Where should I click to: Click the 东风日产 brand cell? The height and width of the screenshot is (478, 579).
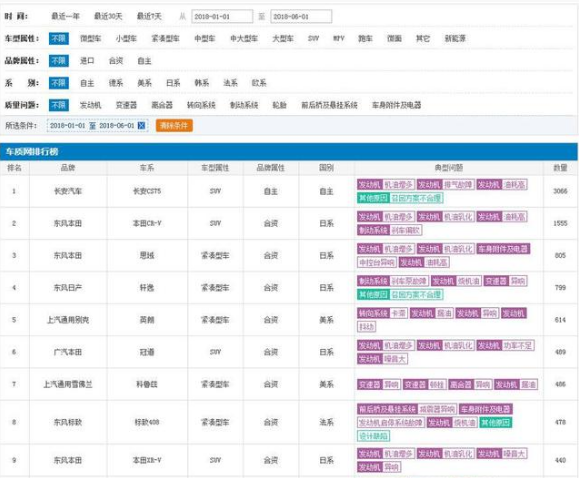click(x=68, y=287)
